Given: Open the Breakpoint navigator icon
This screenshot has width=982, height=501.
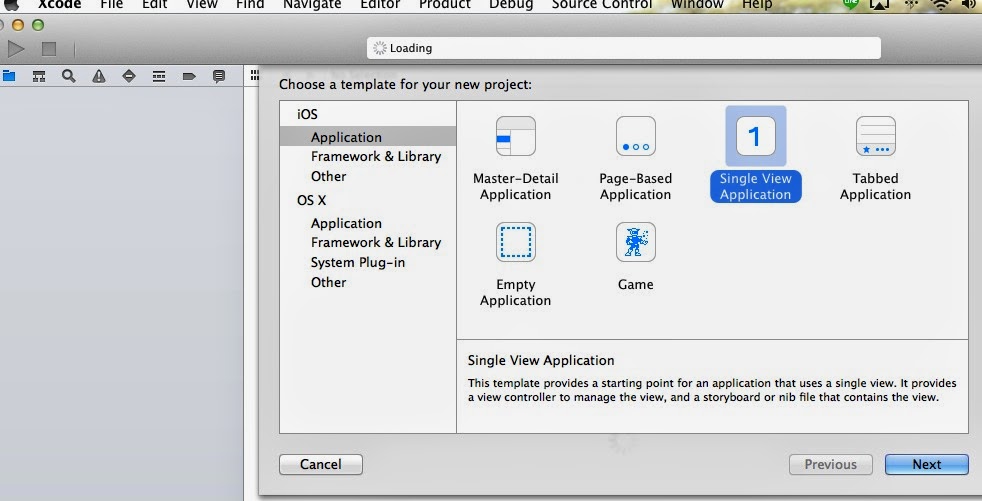Looking at the screenshot, I should coord(189,76).
